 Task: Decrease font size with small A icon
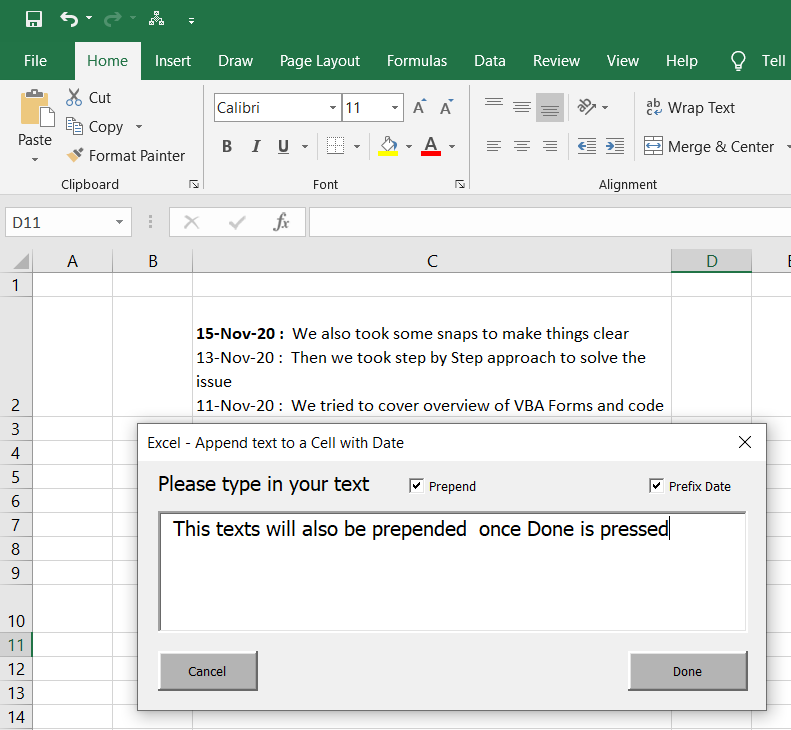(x=446, y=107)
